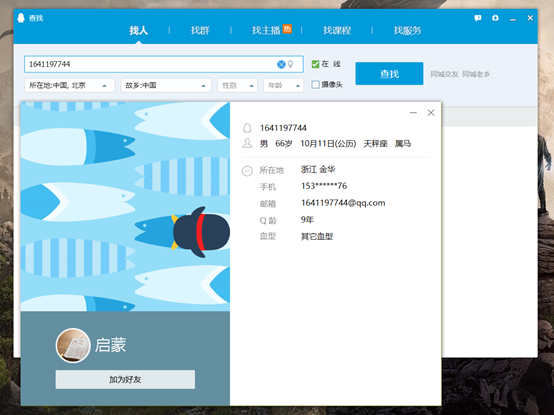
Task: Open the feedback chat bubble icon
Action: (x=478, y=18)
